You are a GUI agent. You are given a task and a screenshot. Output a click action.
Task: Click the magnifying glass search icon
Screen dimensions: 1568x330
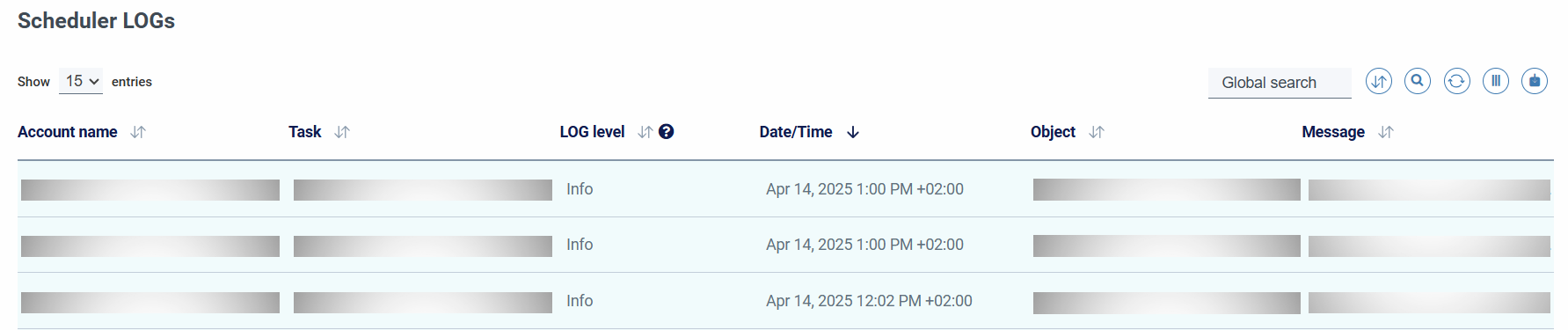click(x=1417, y=82)
